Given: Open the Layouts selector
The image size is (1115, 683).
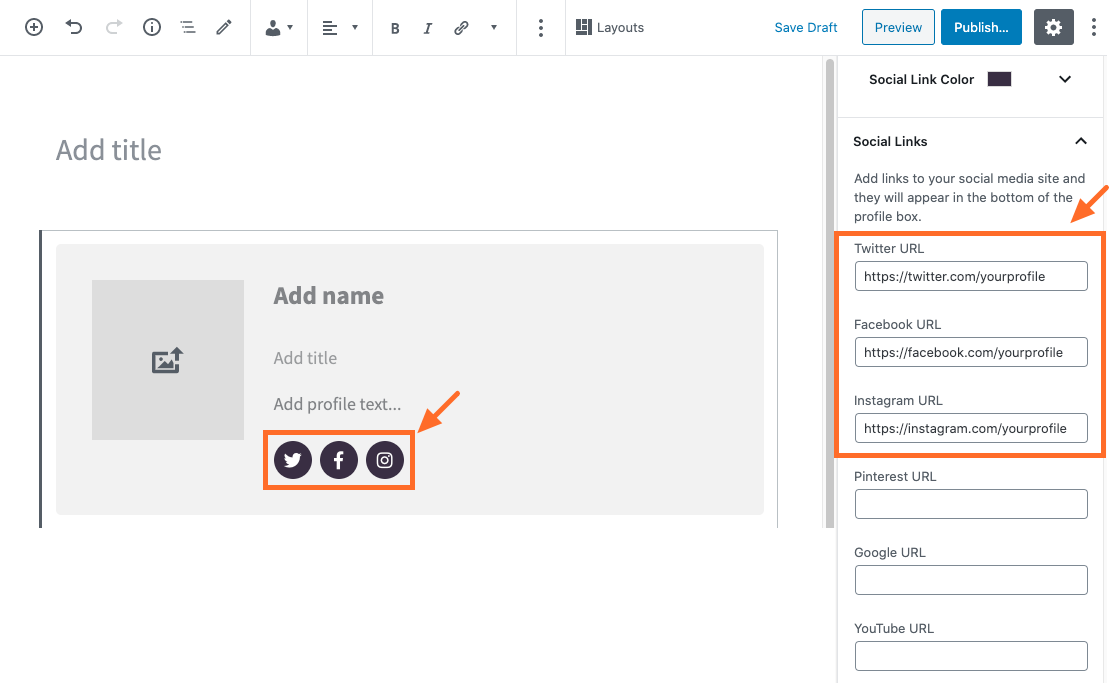Looking at the screenshot, I should (x=609, y=27).
